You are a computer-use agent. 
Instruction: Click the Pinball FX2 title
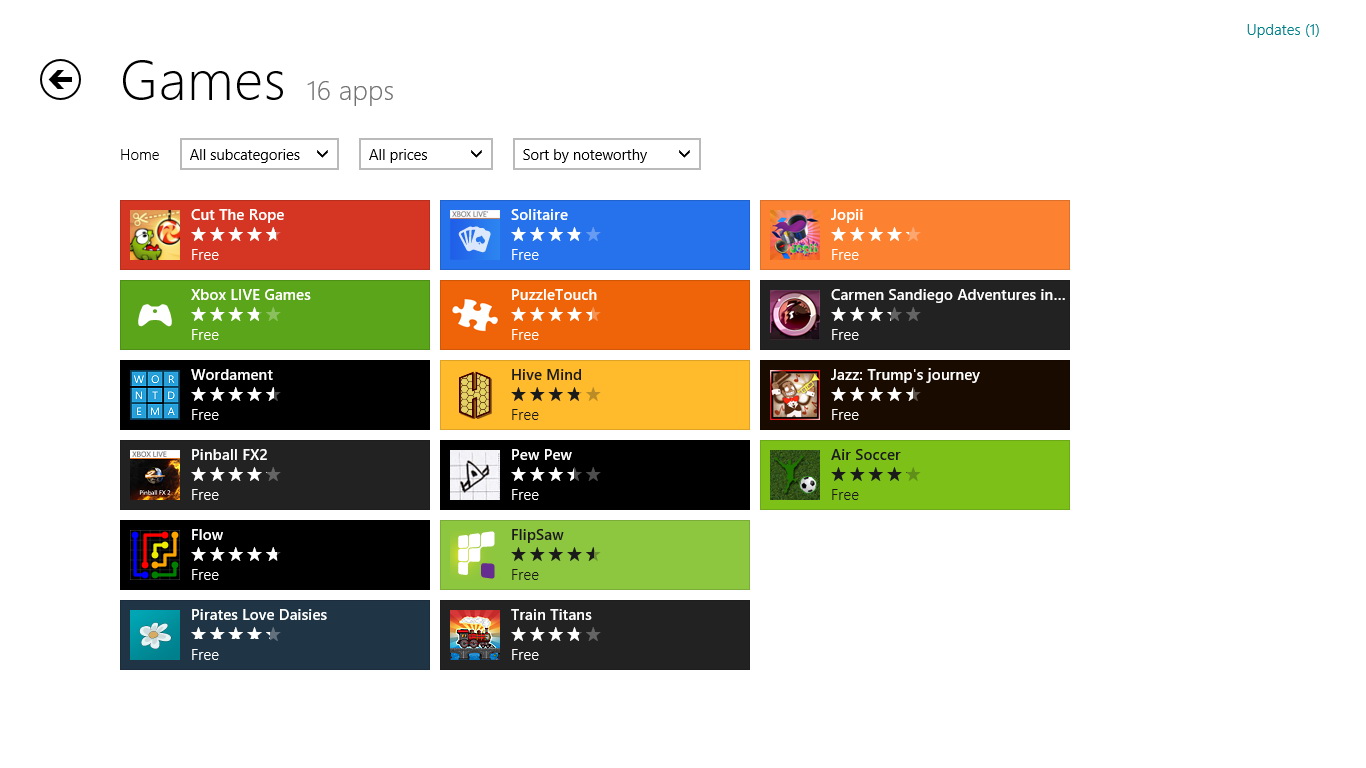[x=229, y=455]
